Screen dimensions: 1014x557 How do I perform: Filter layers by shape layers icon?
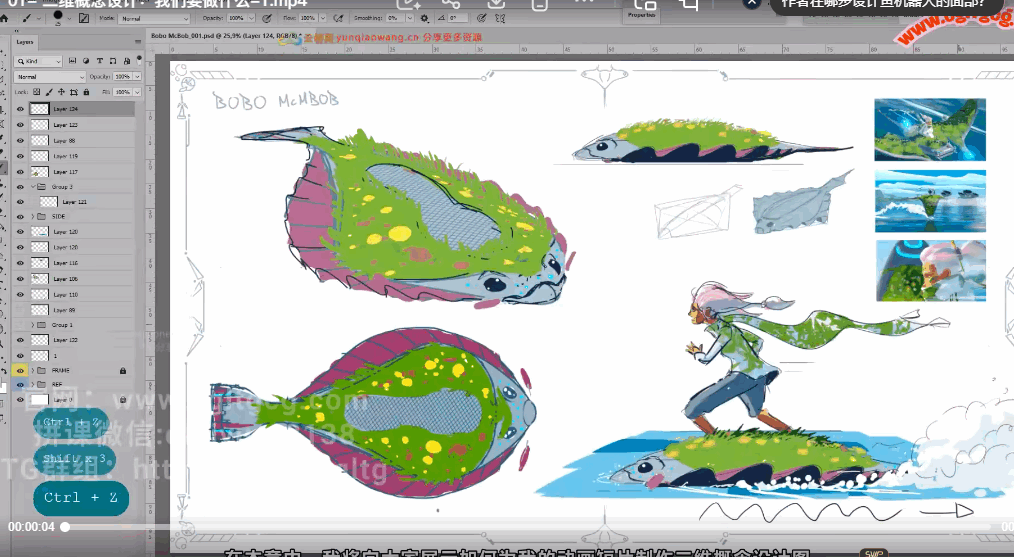point(113,61)
